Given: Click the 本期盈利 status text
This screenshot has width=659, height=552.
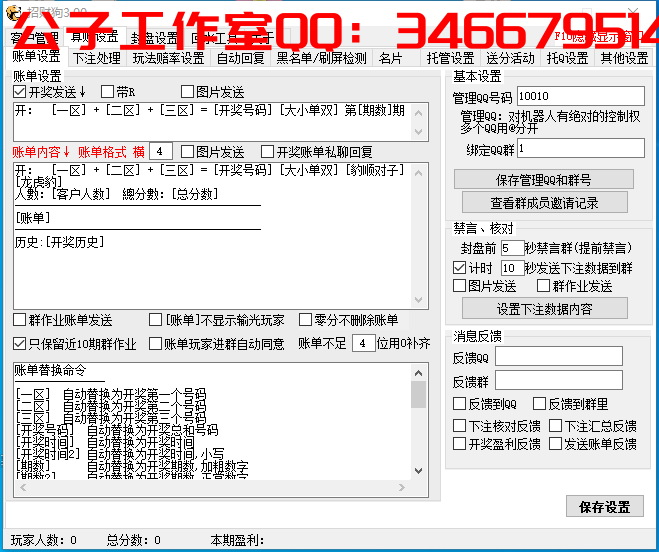Looking at the screenshot, I should pos(237,540).
